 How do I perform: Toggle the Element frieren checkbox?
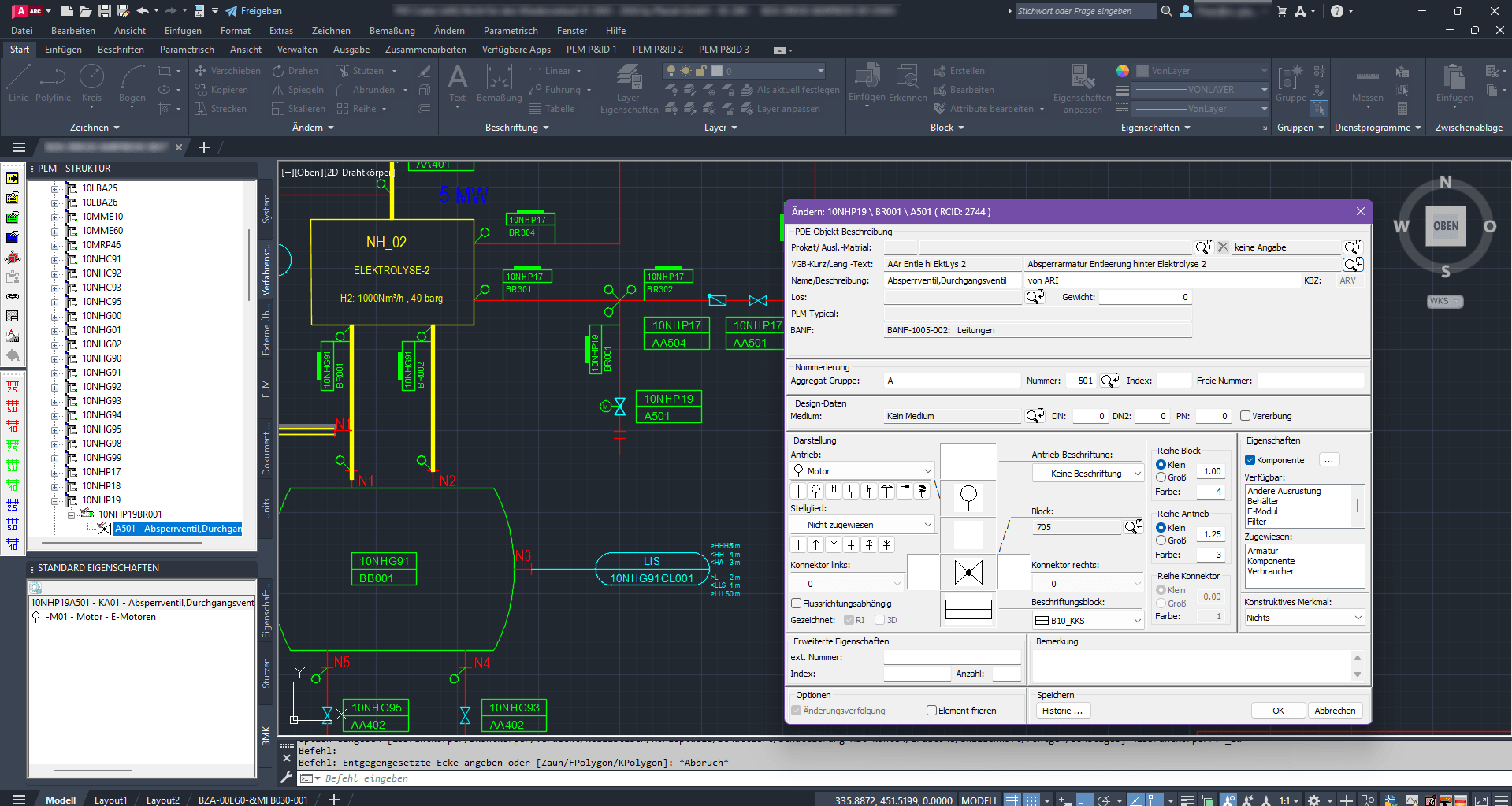931,711
